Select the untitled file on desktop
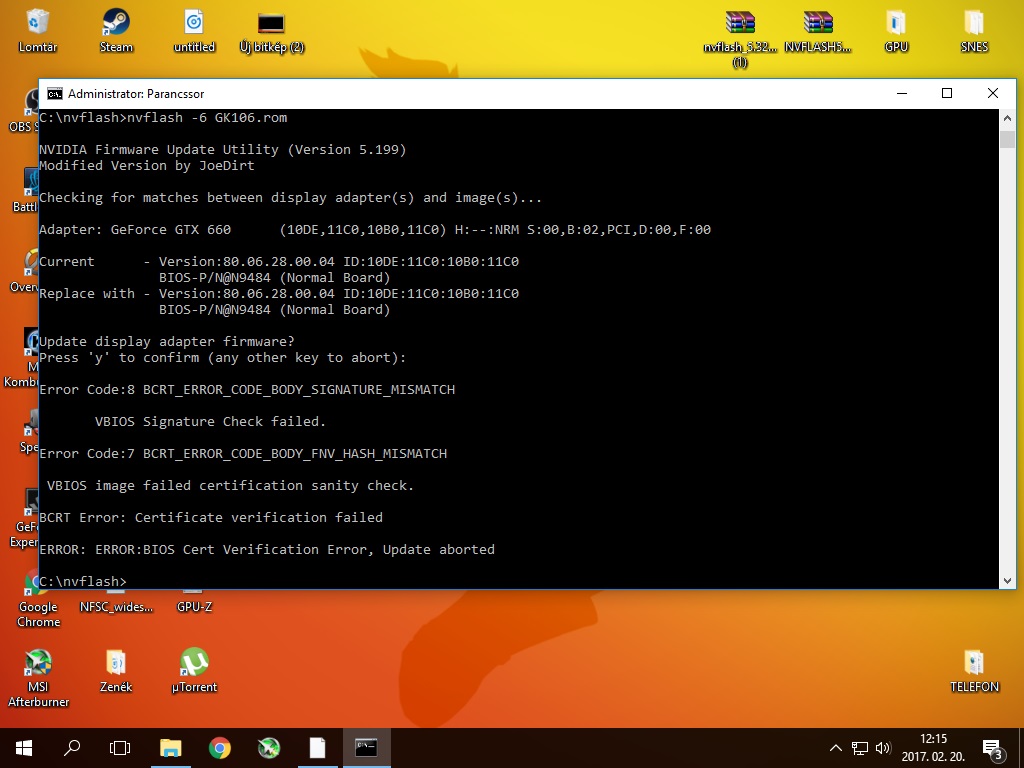The width and height of the screenshot is (1024, 768). tap(194, 30)
